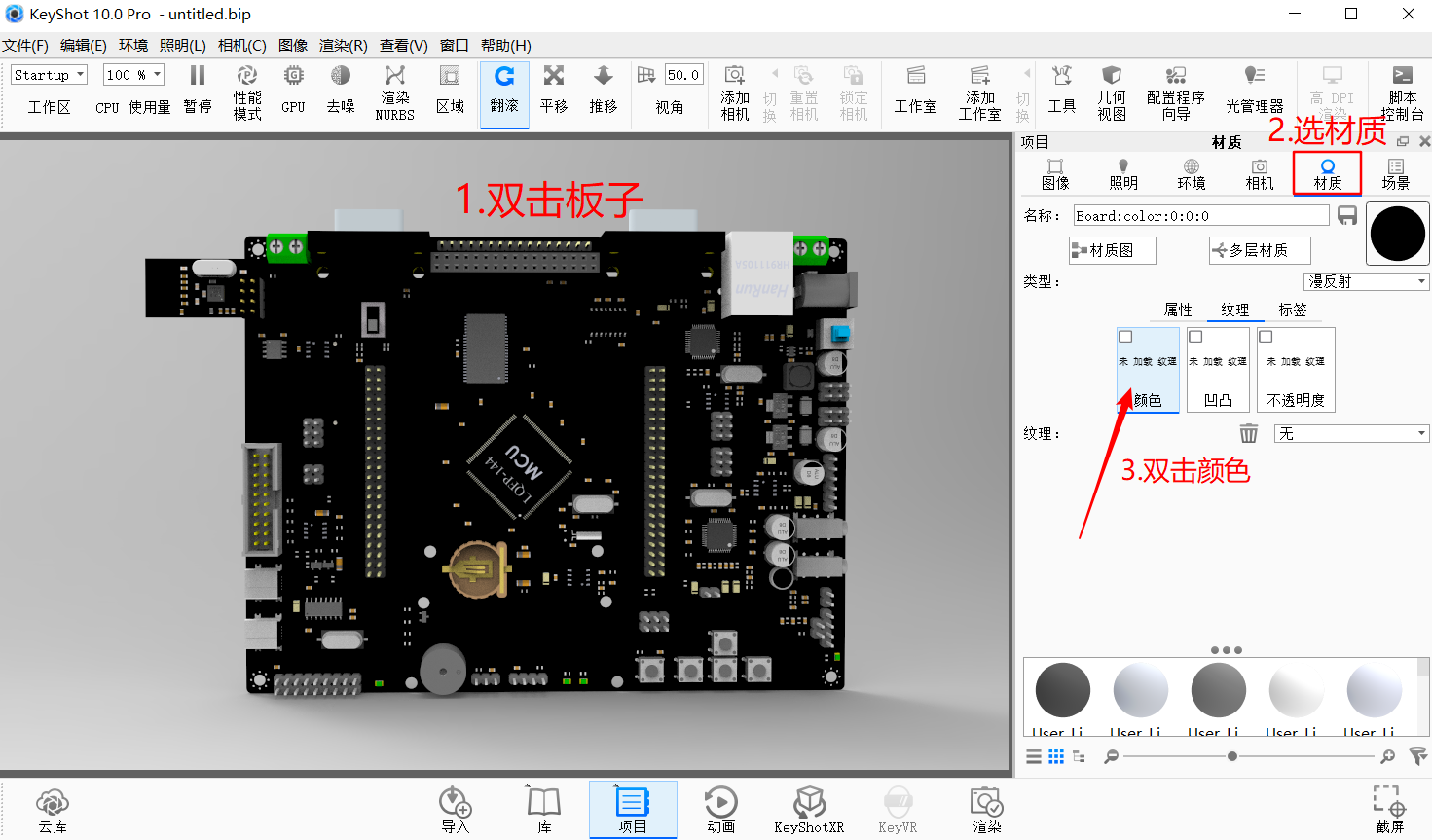Select 区域 region render tool
Screen dimensions: 1432x840
coord(450,90)
